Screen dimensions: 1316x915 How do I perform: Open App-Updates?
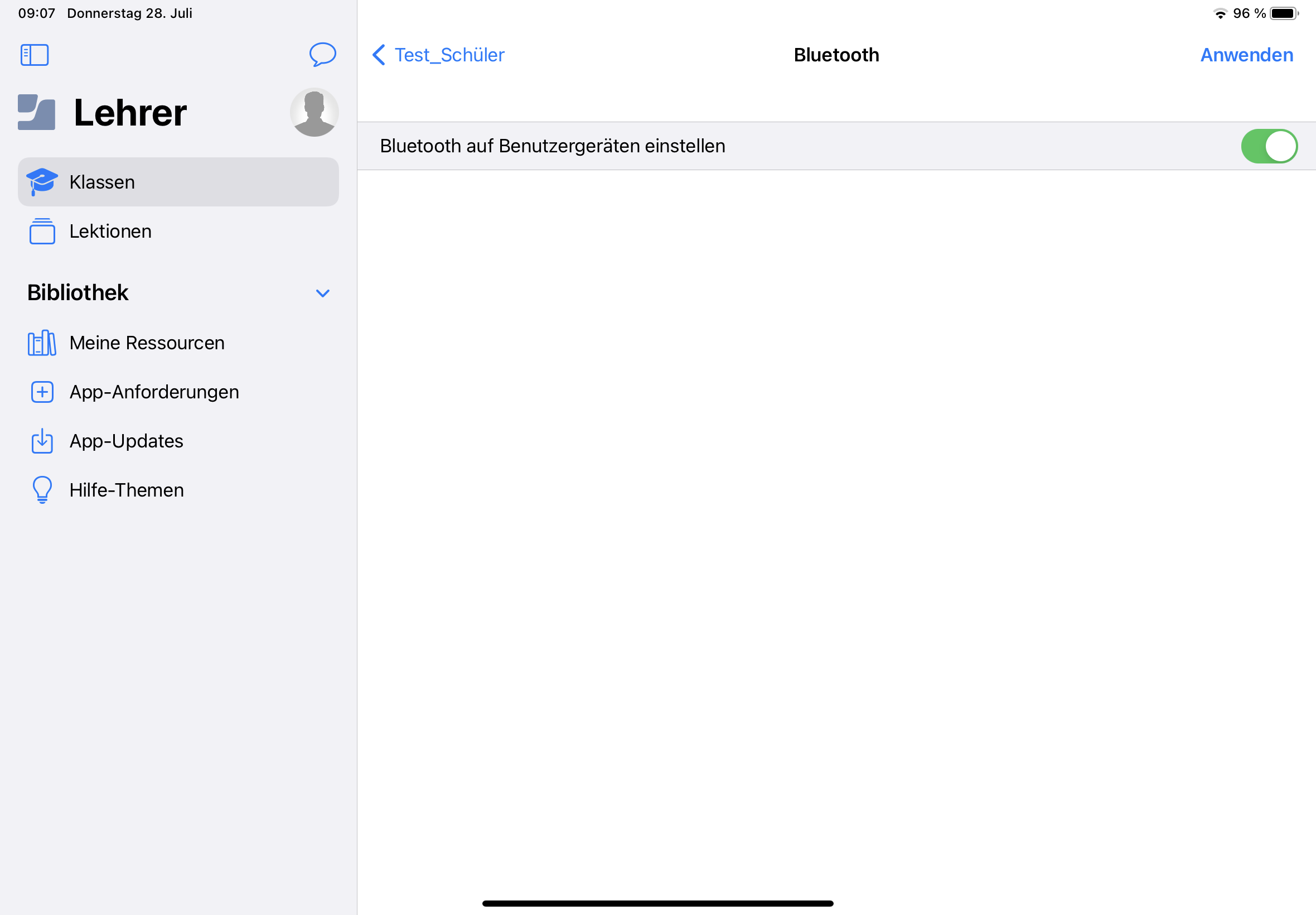pos(178,441)
